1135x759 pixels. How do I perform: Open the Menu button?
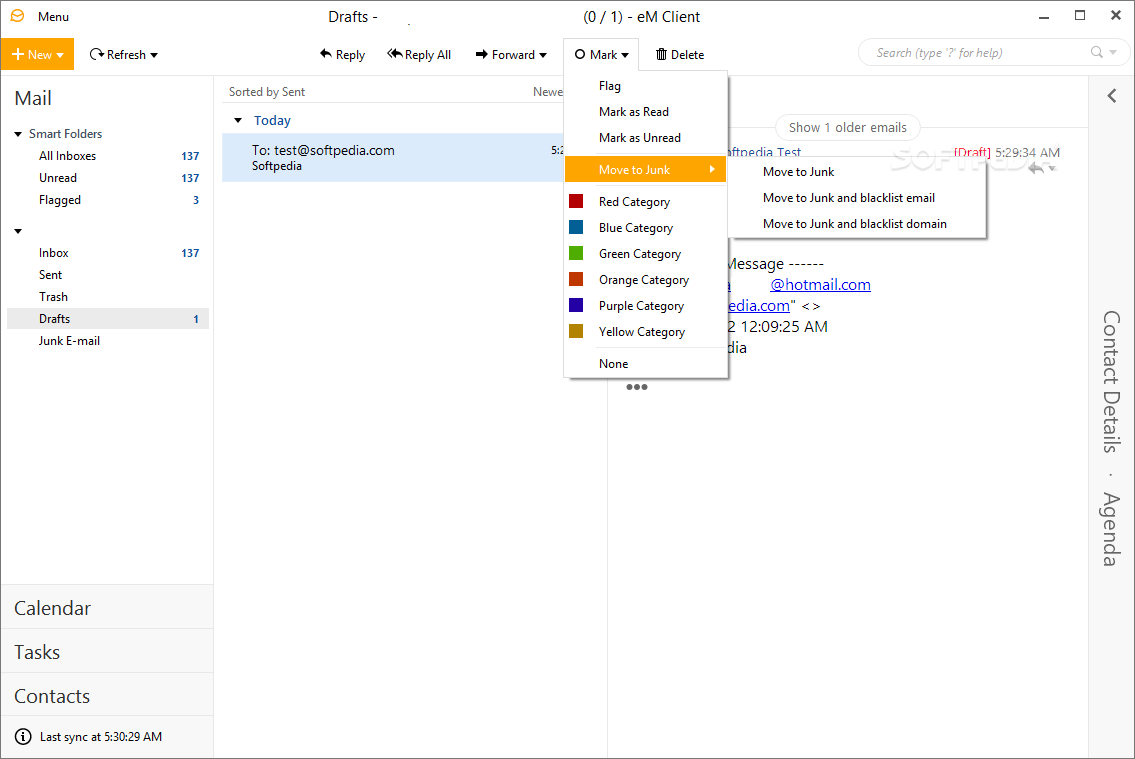54,17
